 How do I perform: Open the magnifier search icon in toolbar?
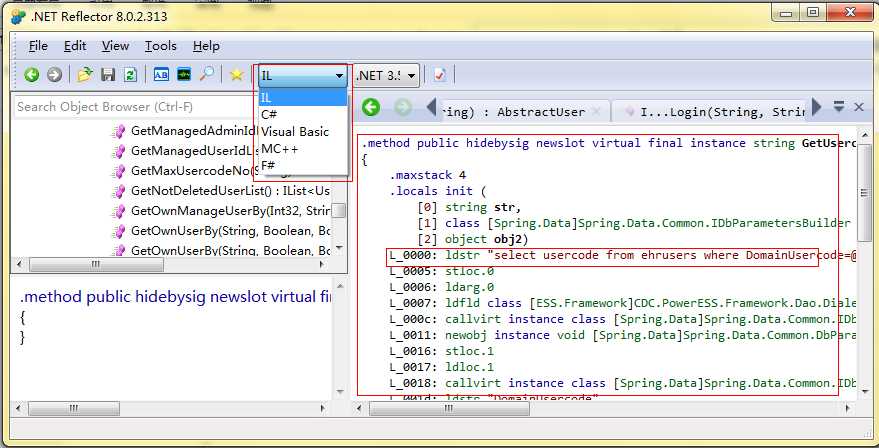[x=207, y=75]
